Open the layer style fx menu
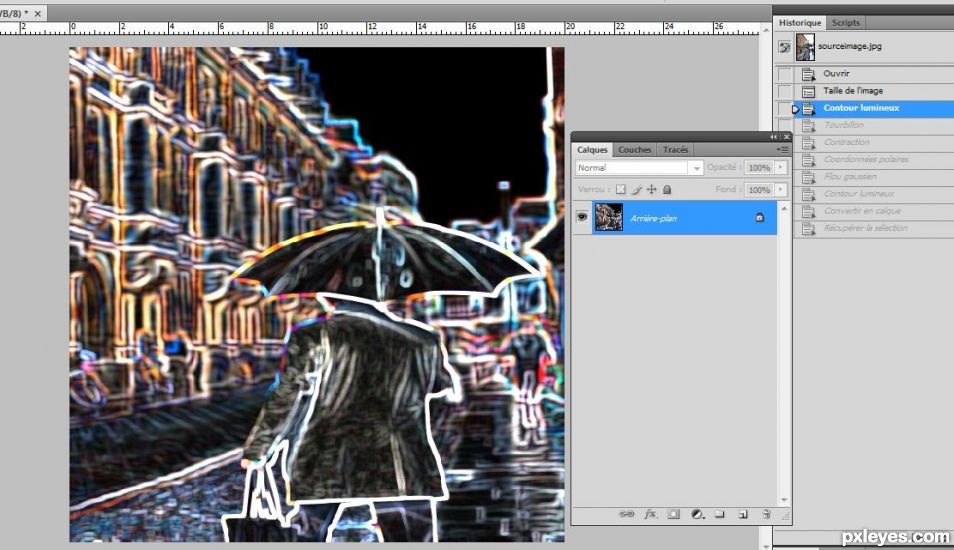The height and width of the screenshot is (550, 954). [x=650, y=514]
